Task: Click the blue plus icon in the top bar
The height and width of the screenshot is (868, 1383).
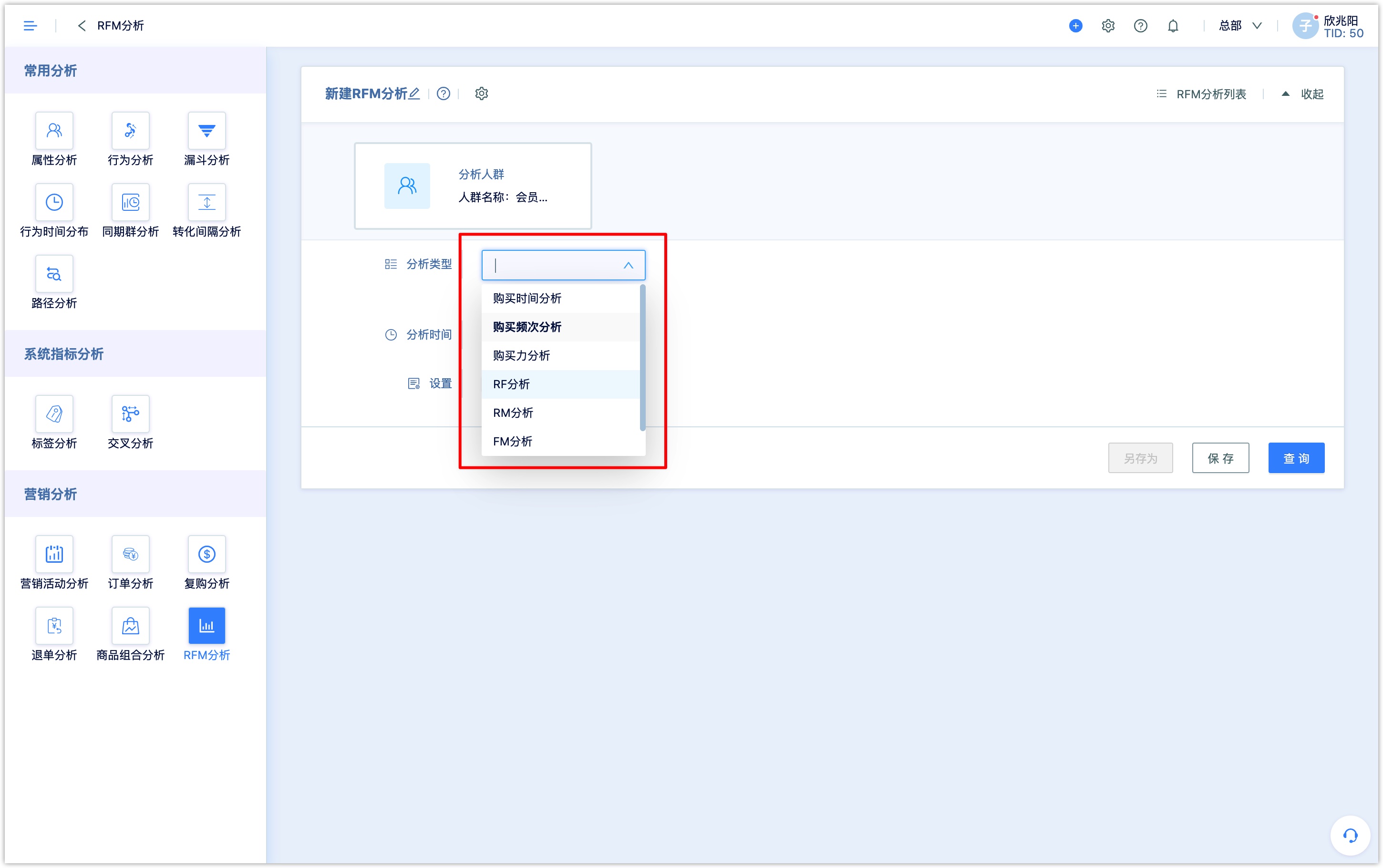Action: pos(1075,25)
